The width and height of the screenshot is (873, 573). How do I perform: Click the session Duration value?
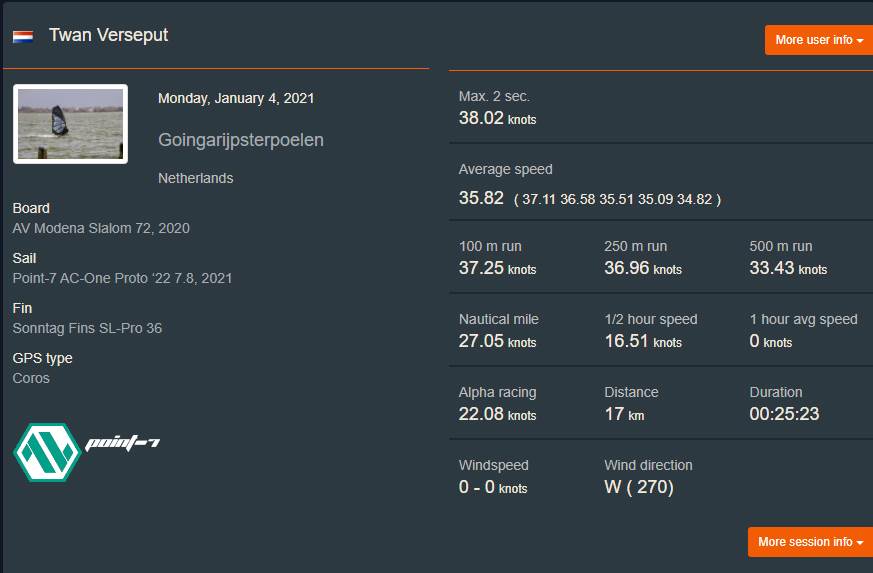[784, 414]
